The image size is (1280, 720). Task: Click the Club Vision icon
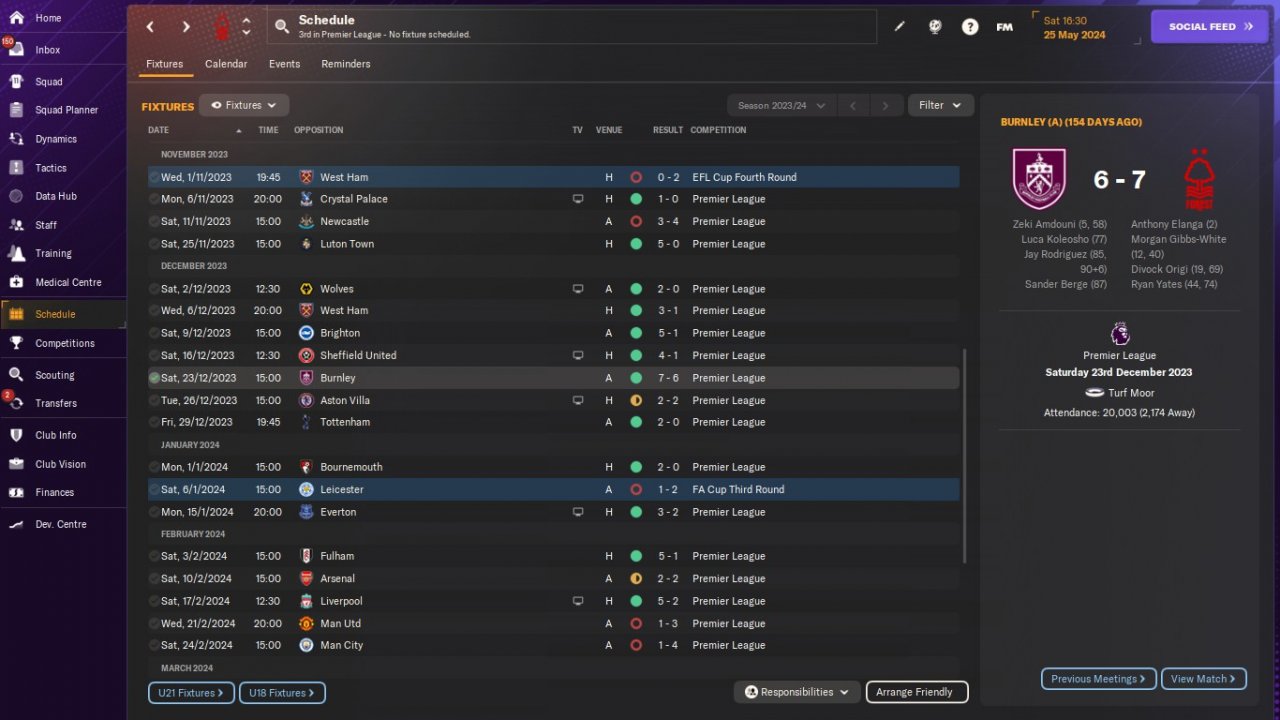[16, 464]
